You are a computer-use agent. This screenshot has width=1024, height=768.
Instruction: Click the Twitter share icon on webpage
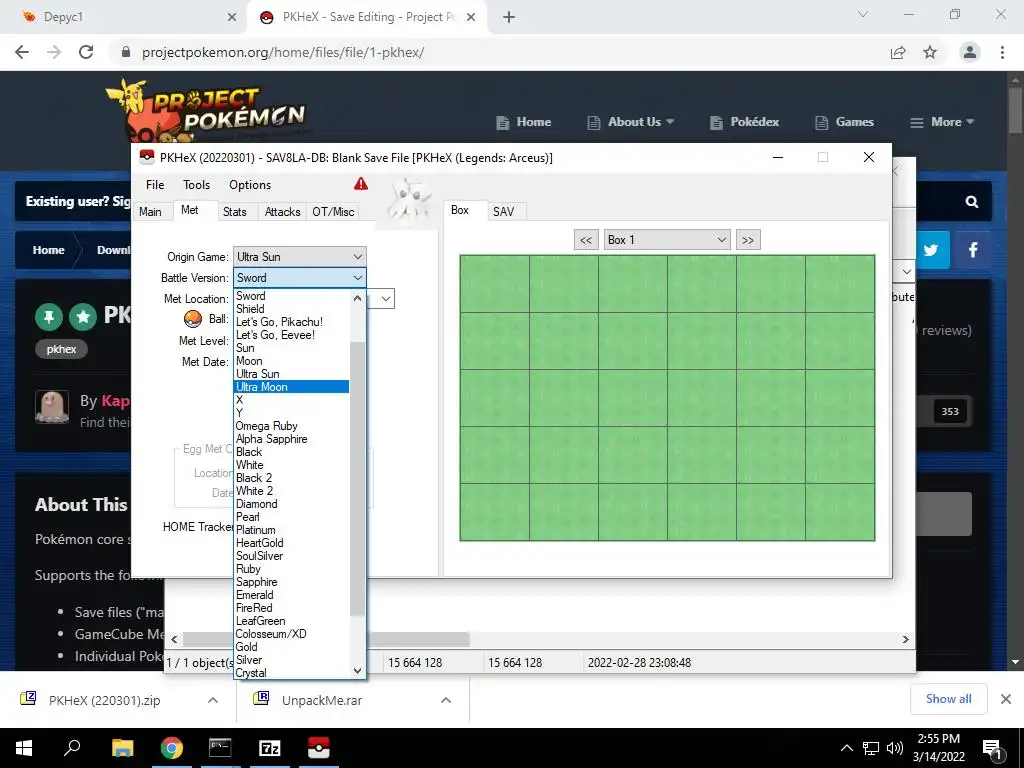coord(931,249)
